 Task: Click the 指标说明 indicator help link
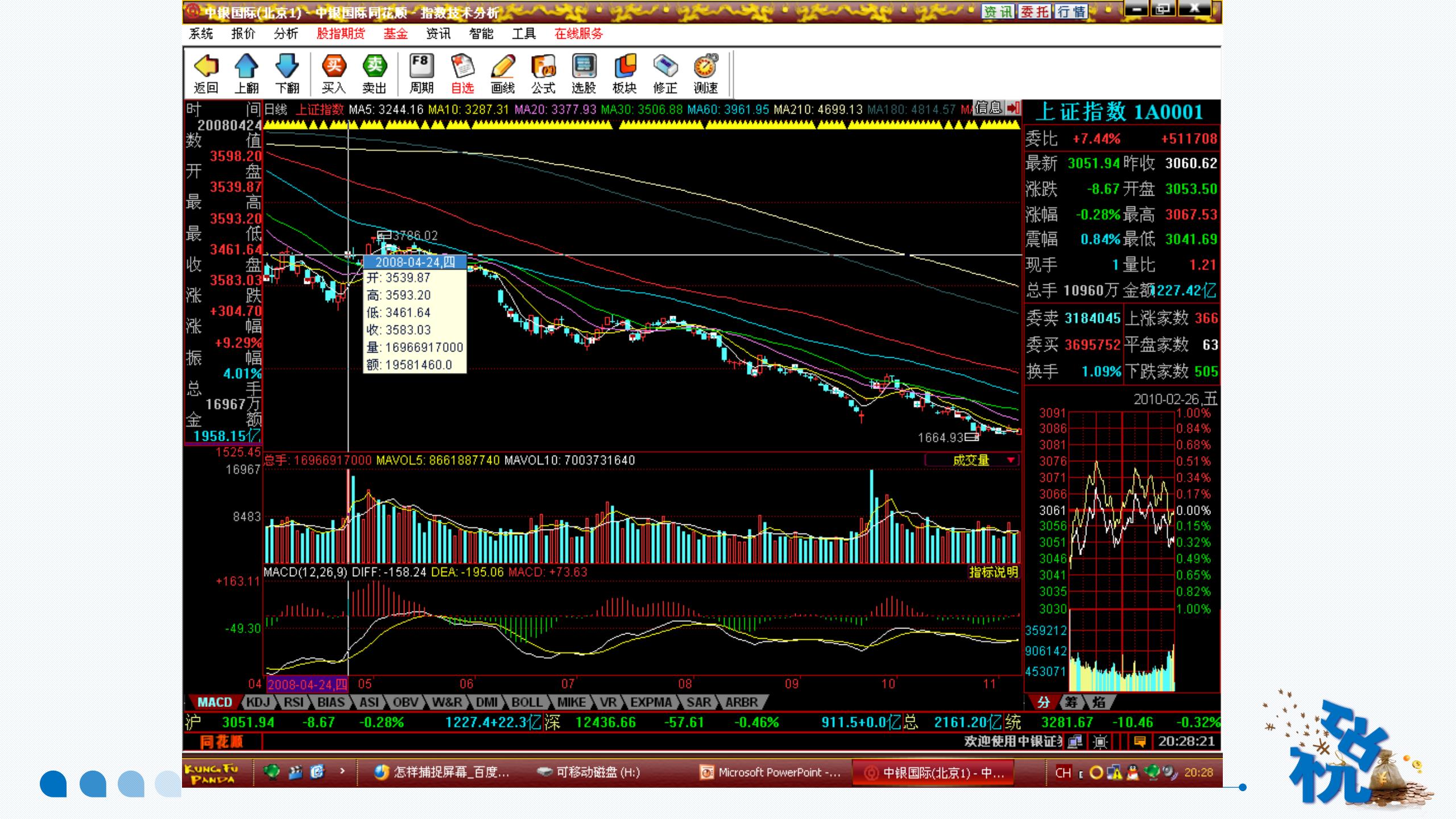[x=993, y=572]
